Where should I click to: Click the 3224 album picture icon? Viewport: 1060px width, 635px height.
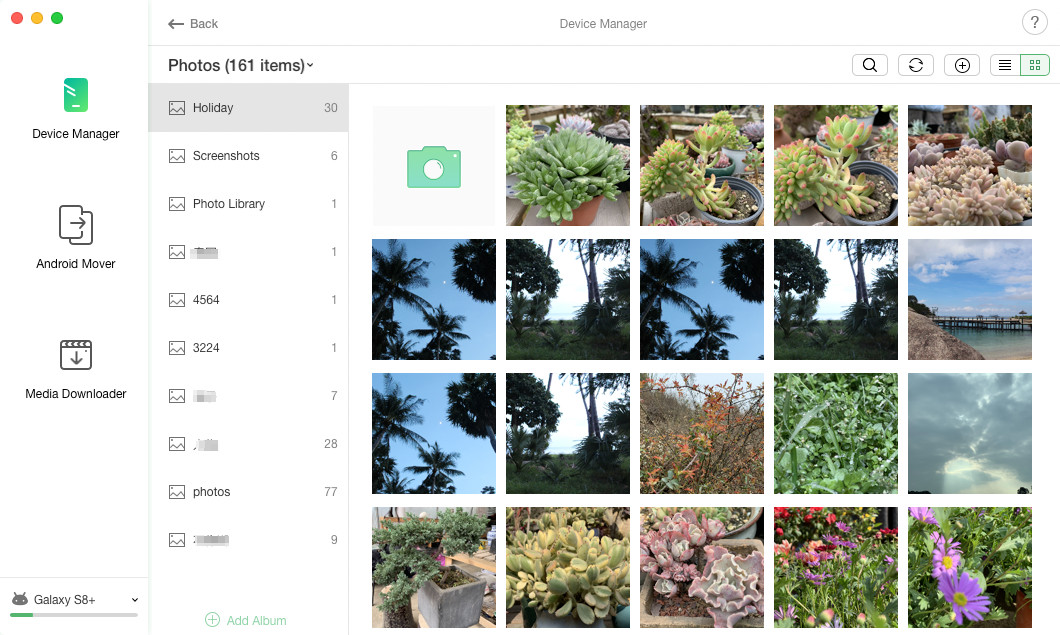click(x=176, y=348)
